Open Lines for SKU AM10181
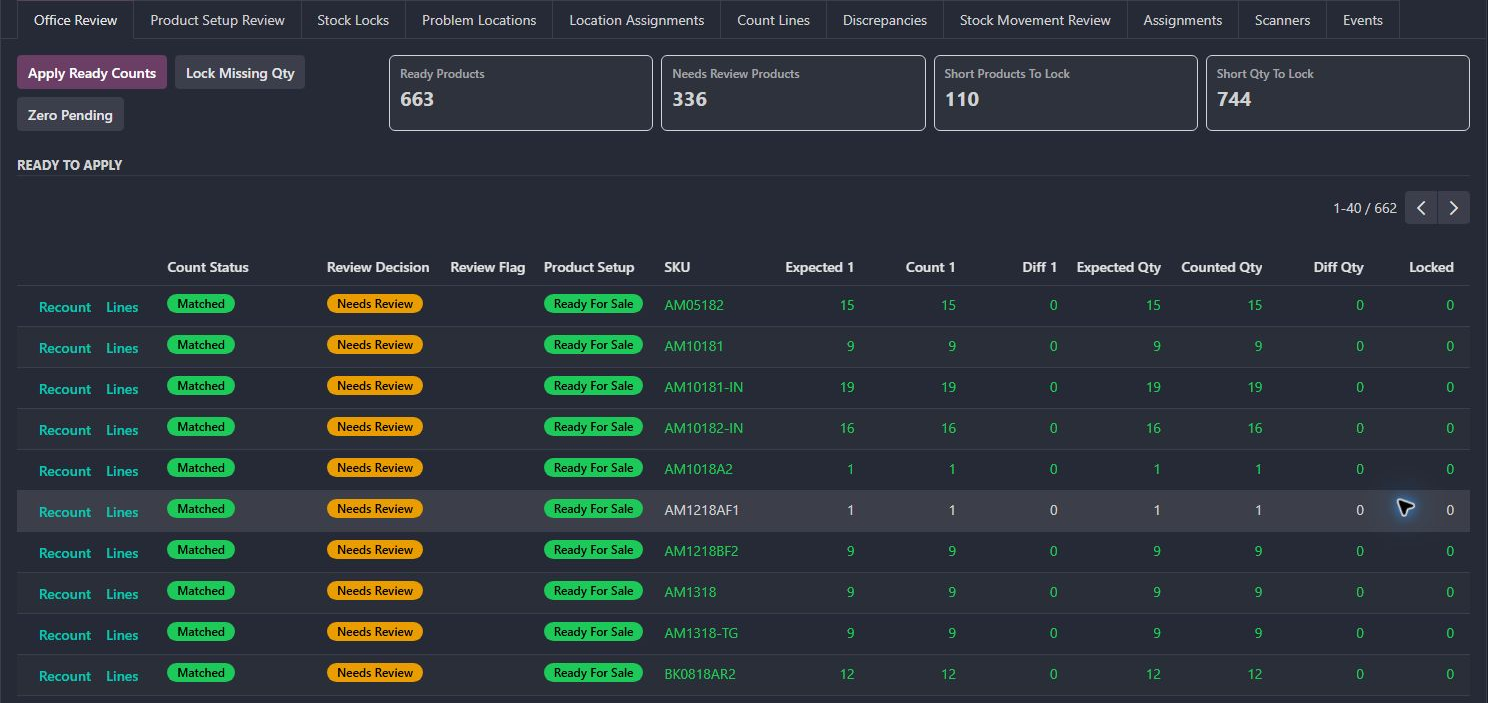Viewport: 1488px width, 703px height. [x=122, y=348]
